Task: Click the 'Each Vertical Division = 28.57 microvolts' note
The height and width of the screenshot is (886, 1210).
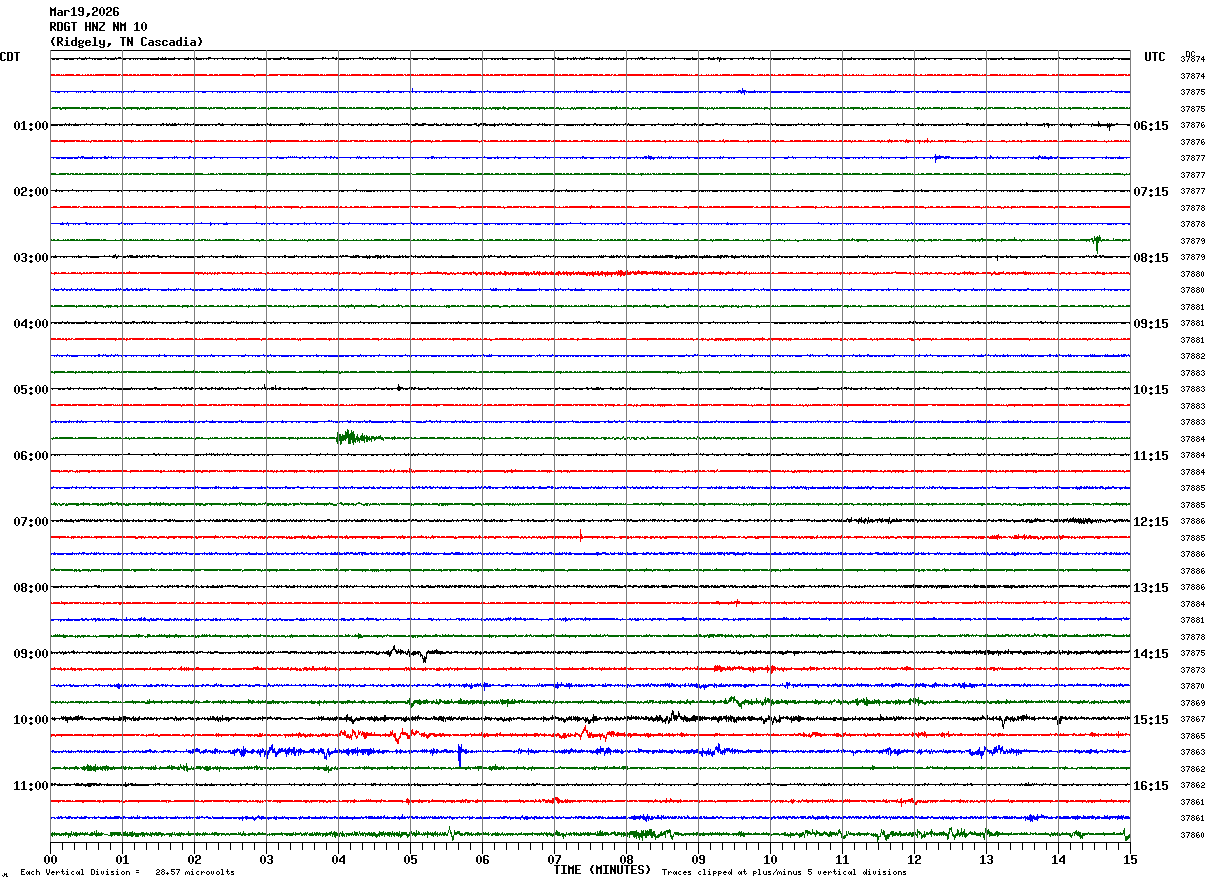Action: point(128,872)
